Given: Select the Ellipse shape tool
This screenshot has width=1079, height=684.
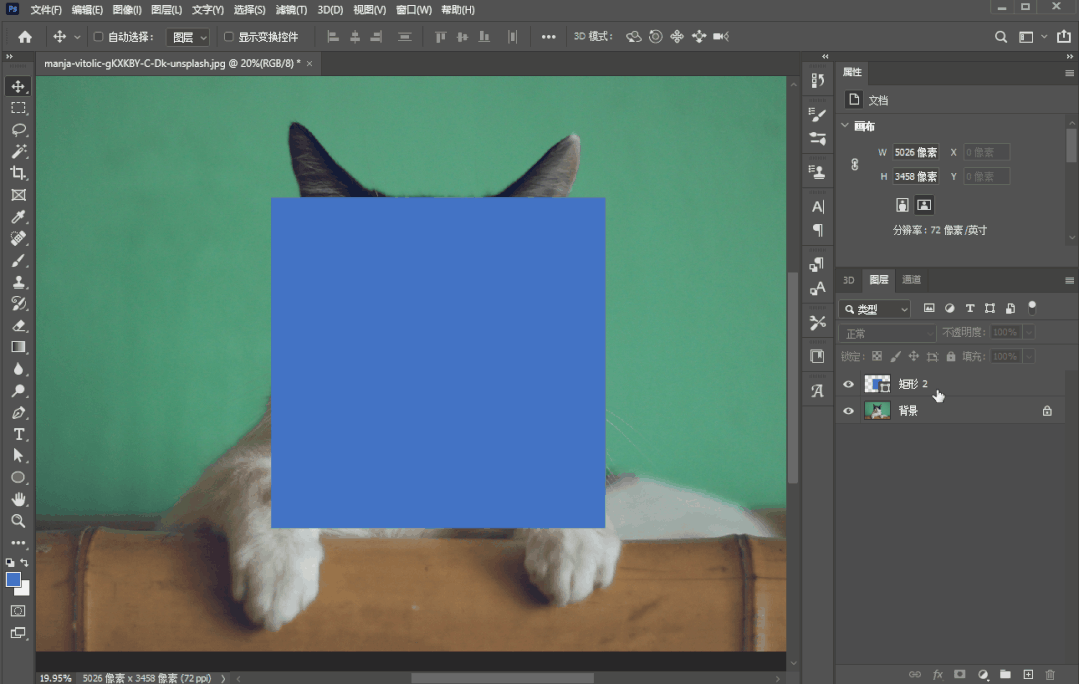Looking at the screenshot, I should 19,478.
